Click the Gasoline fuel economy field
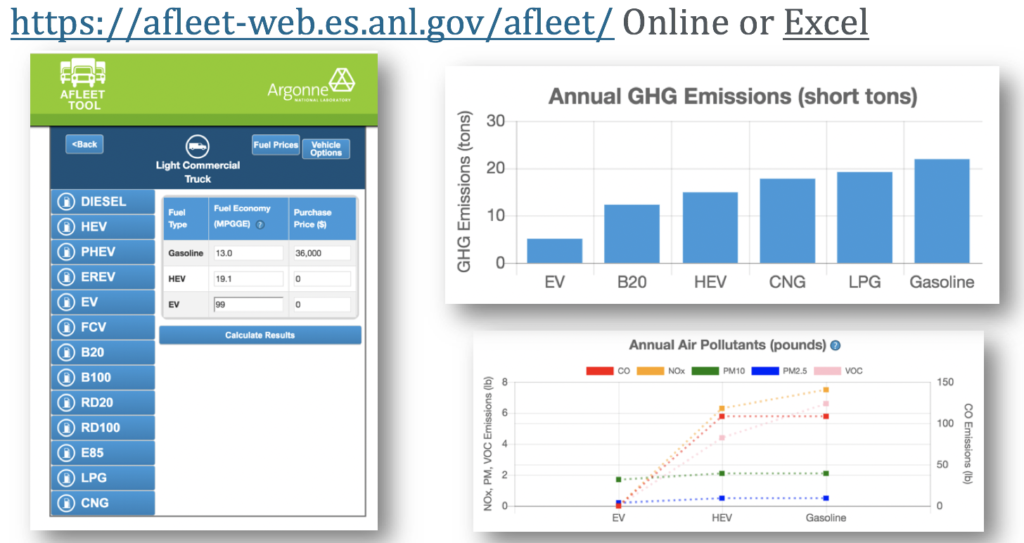This screenshot has height=543, width=1024. tap(248, 253)
